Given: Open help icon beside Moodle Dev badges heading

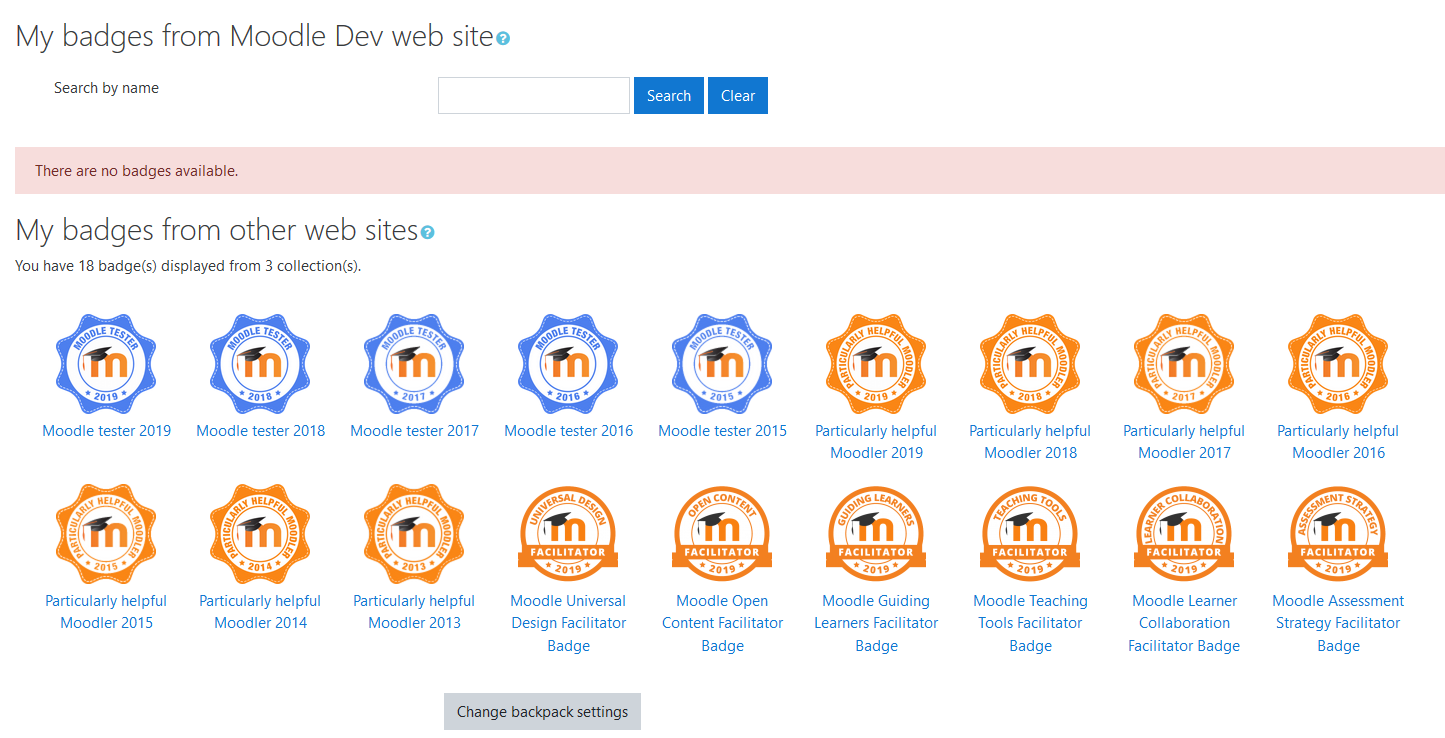Looking at the screenshot, I should (503, 39).
